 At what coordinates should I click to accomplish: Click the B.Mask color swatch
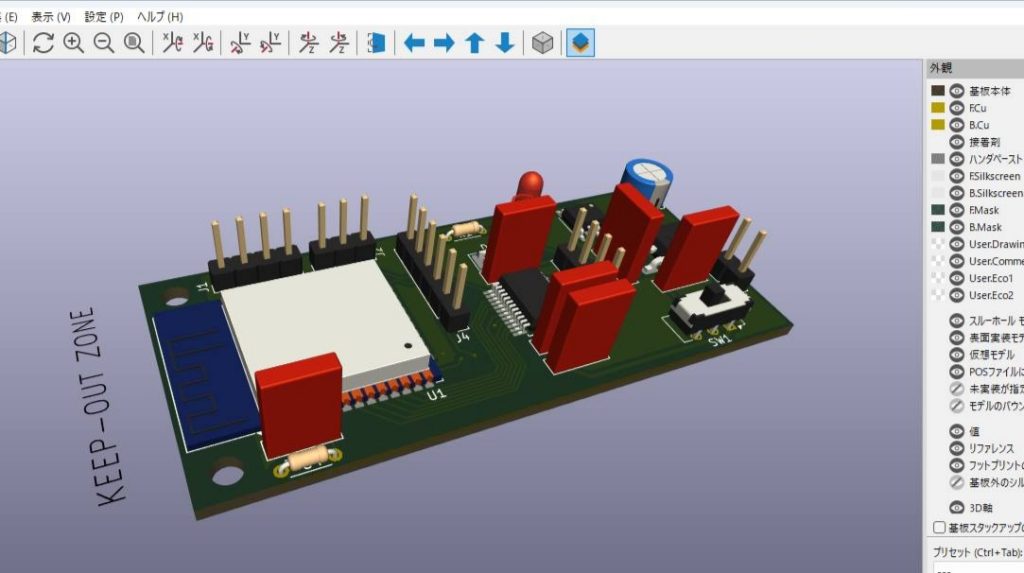[x=938, y=227]
